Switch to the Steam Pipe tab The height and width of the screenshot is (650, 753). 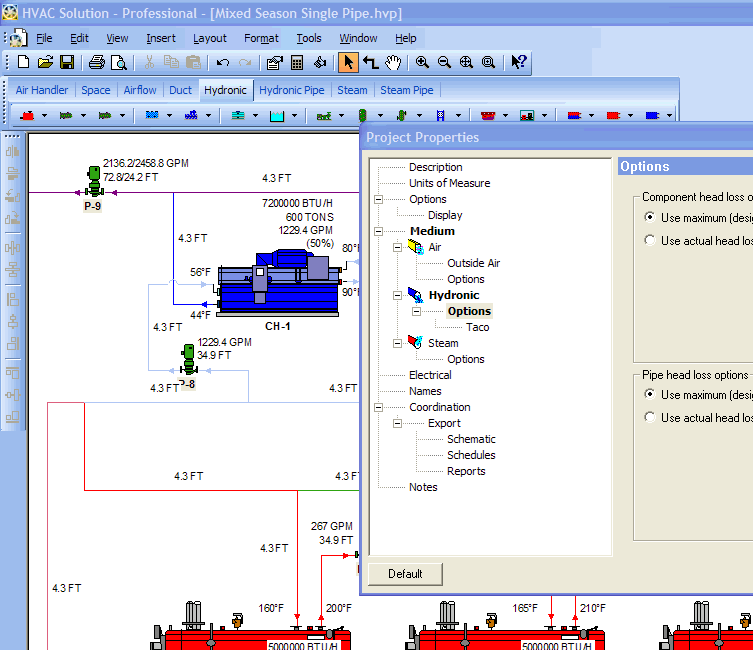(x=407, y=90)
